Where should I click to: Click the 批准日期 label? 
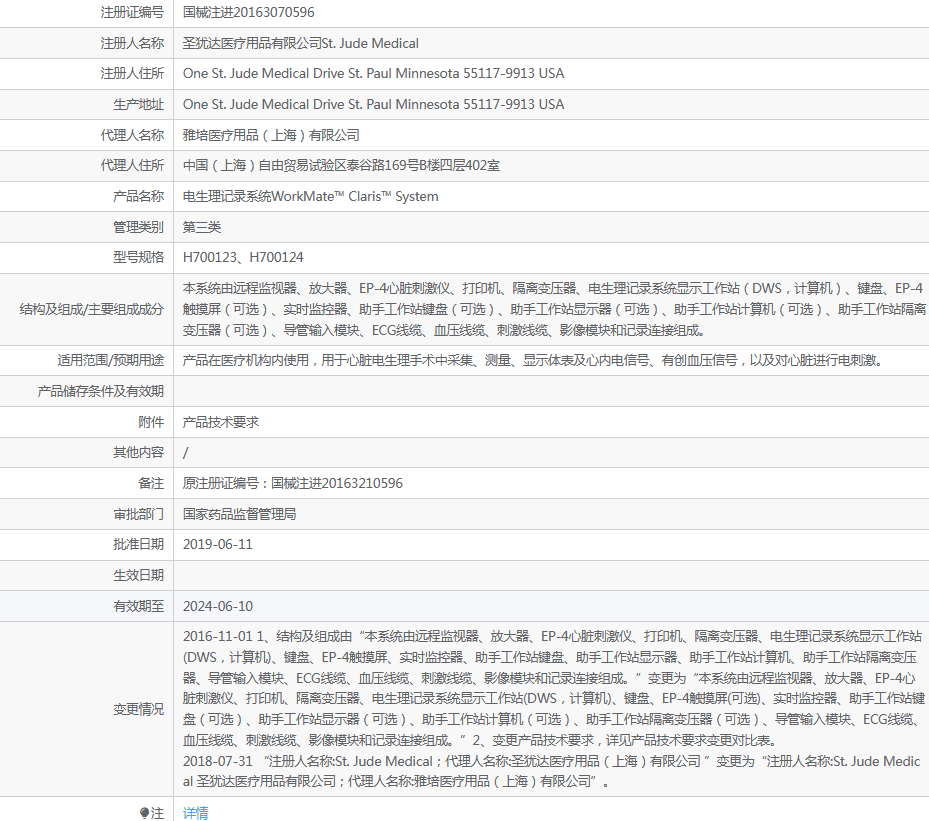point(139,544)
